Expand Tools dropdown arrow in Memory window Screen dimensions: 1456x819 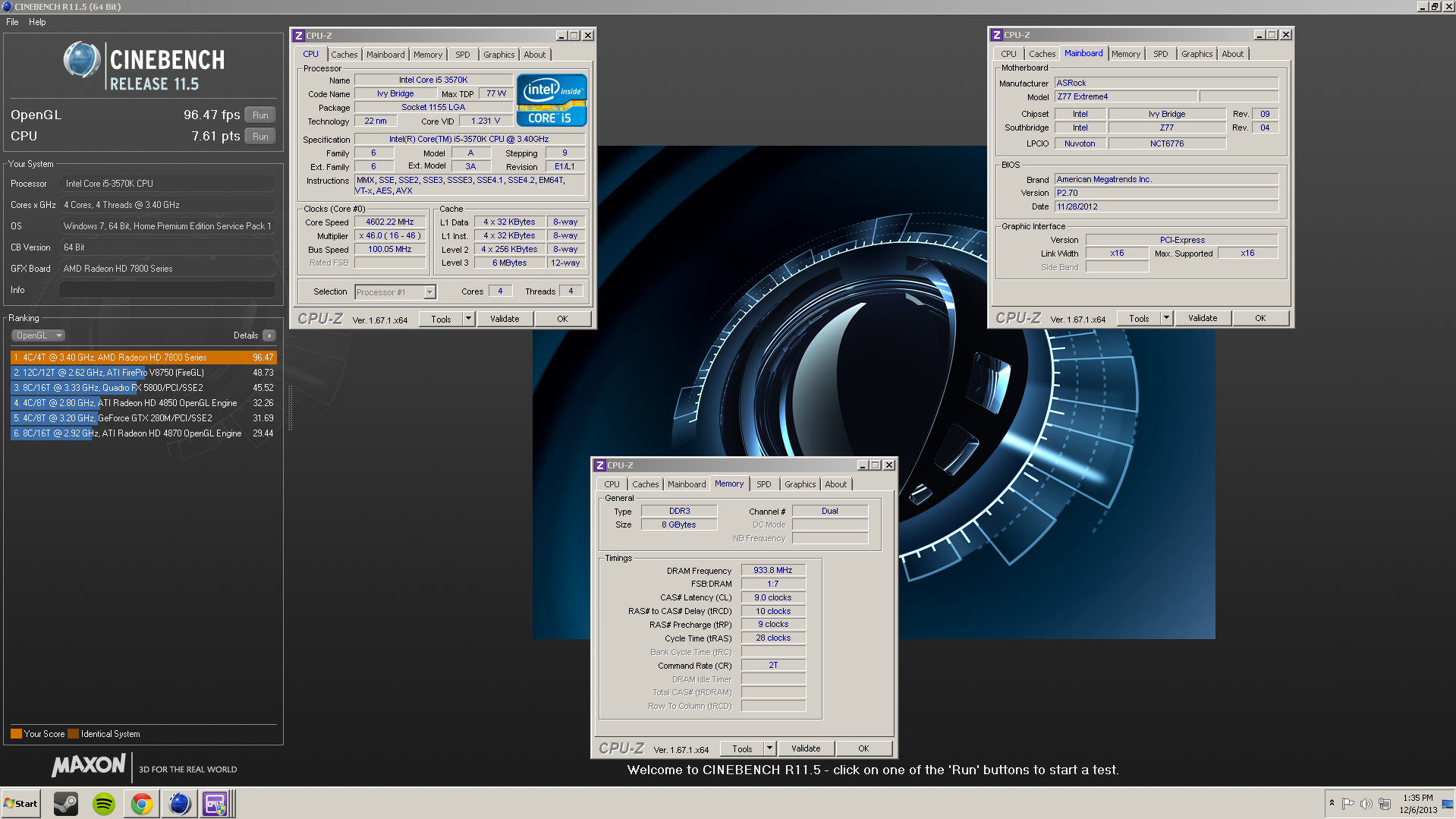[770, 749]
